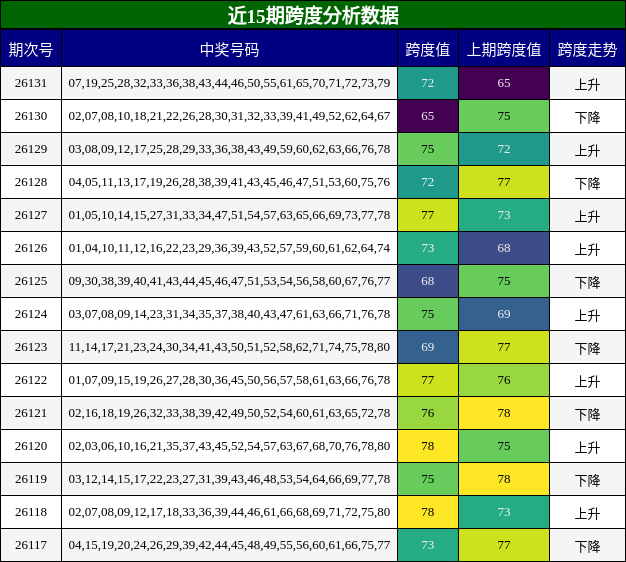The height and width of the screenshot is (562, 626).
Task: Select period number 26131
Action: (x=31, y=83)
